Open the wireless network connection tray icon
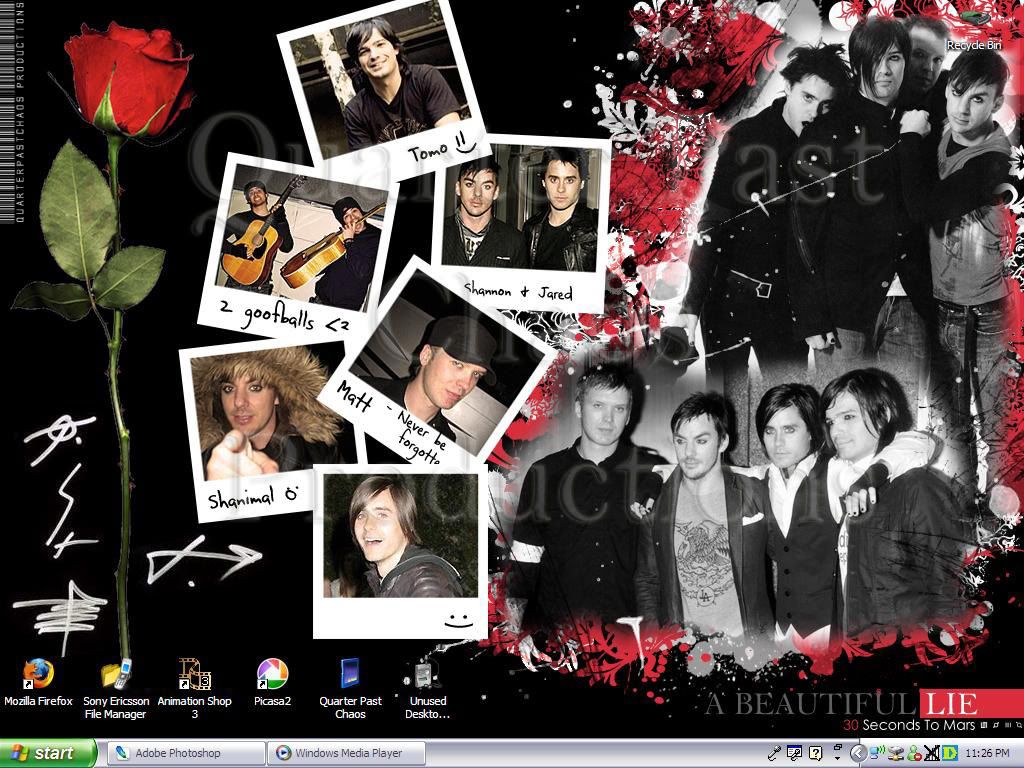The width and height of the screenshot is (1024, 768). click(x=877, y=753)
